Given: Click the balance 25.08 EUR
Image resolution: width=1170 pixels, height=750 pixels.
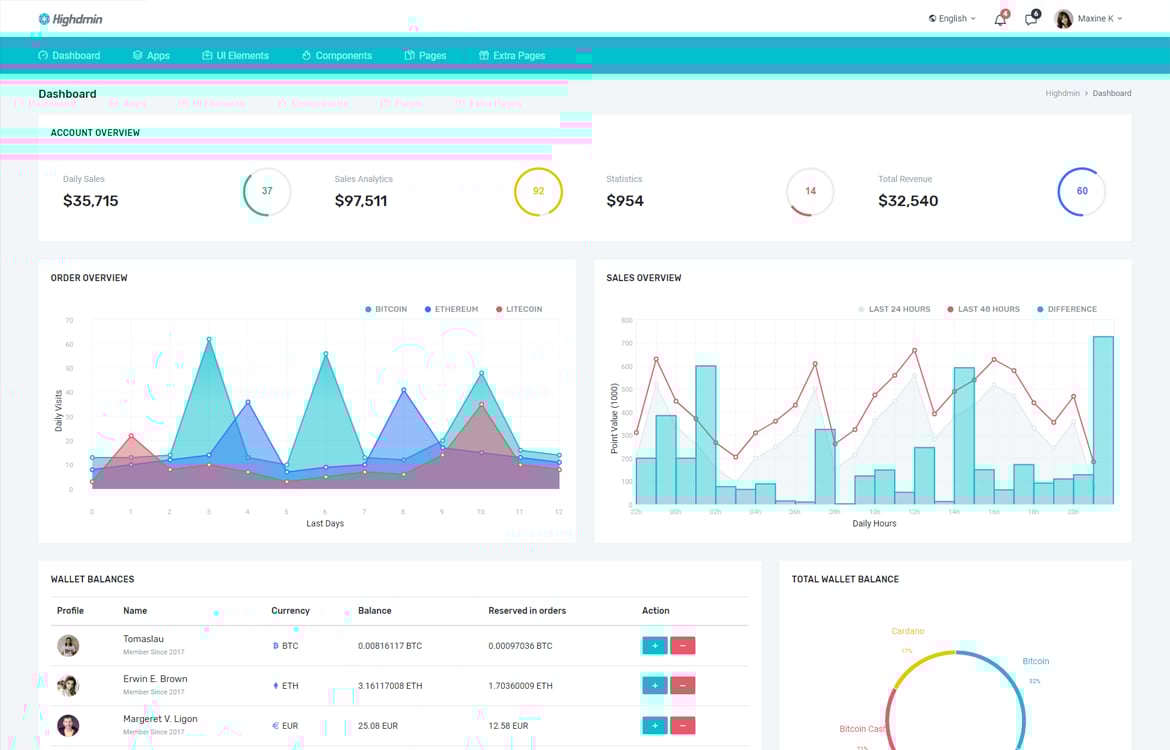Looking at the screenshot, I should point(378,726).
